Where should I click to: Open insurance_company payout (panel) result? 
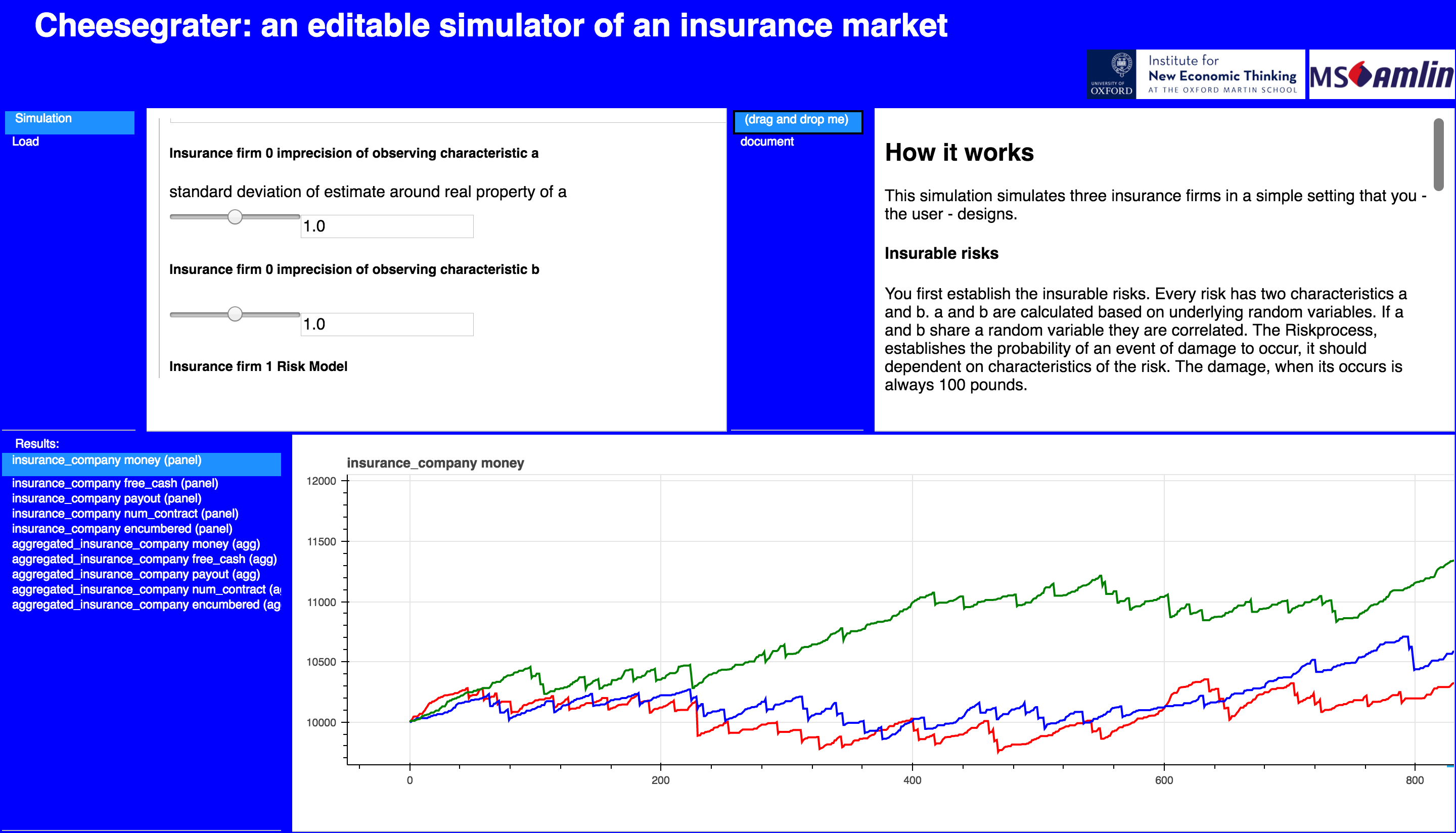click(106, 498)
